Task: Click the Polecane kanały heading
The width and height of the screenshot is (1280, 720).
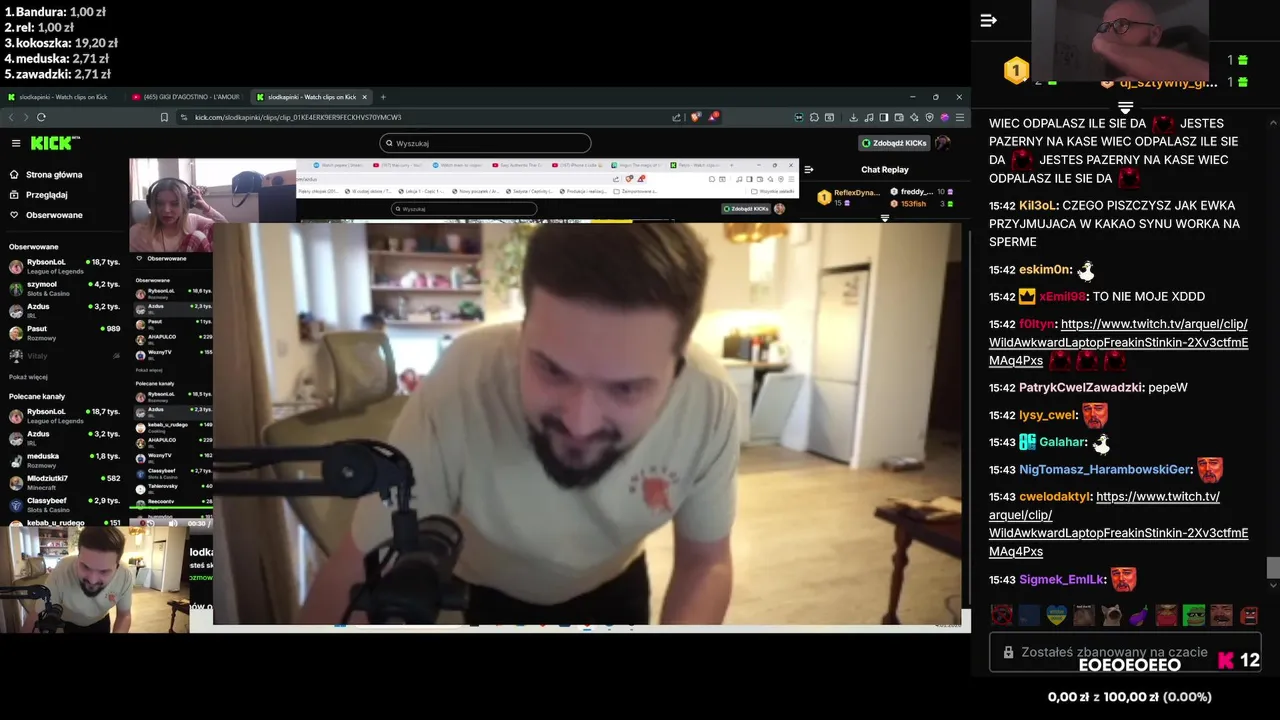Action: pos(37,396)
